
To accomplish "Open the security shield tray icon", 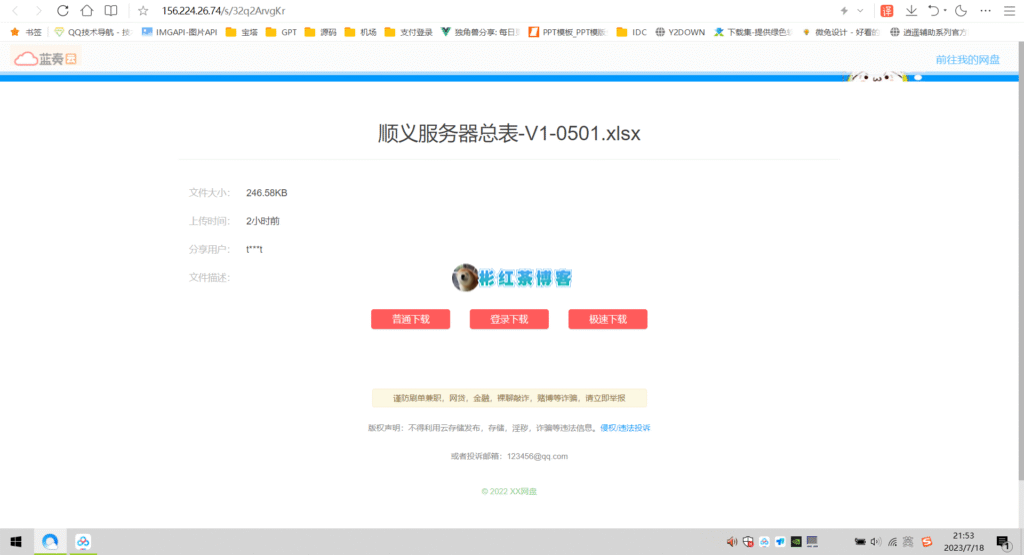I will (x=748, y=541).
